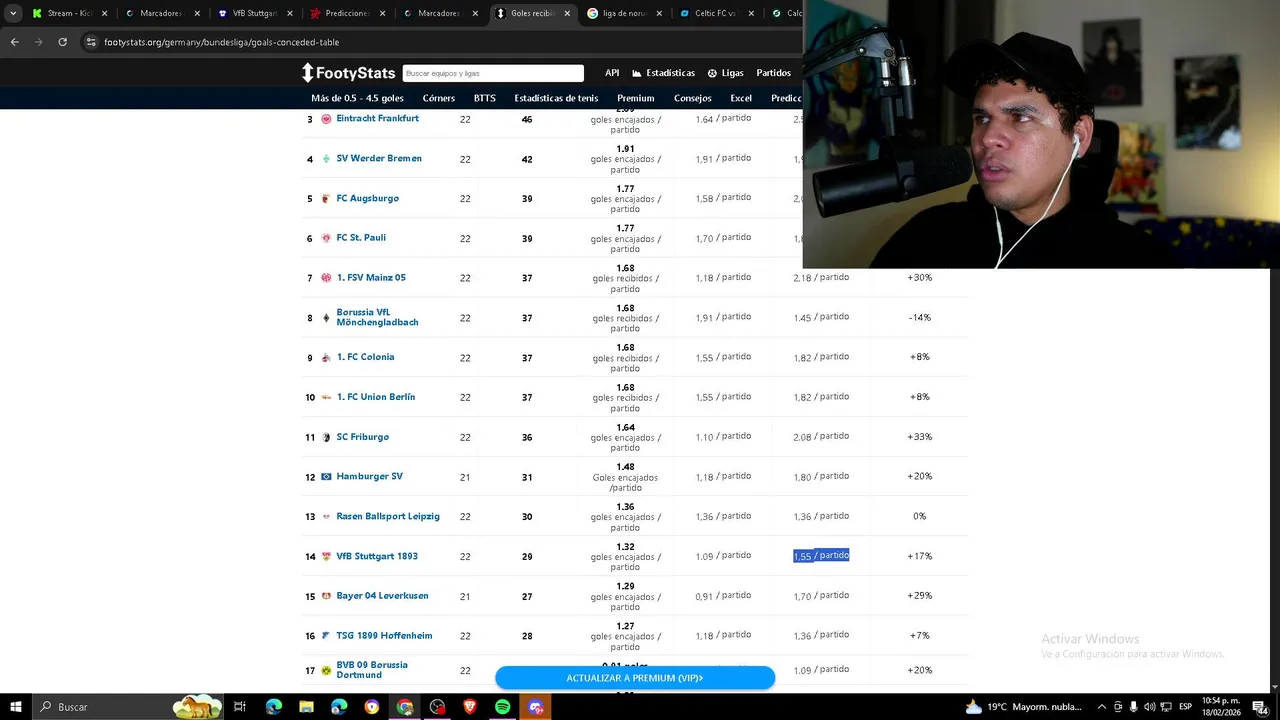Click the -14% value in Mönchengladbach row
Viewport: 1280px width, 720px height.
pos(919,317)
